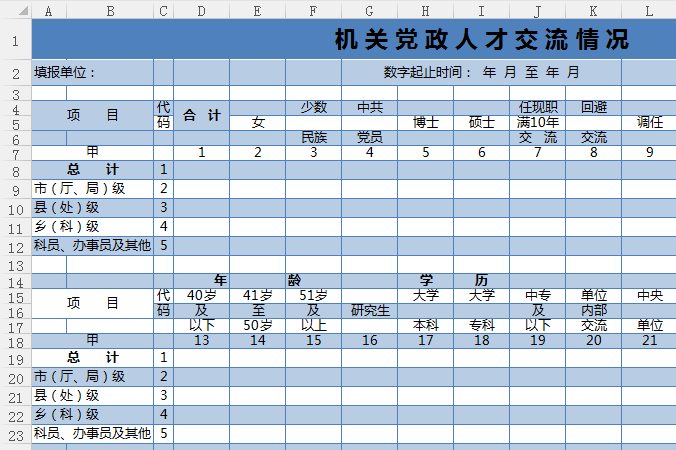Viewport: 676px width, 450px height.
Task: Select row 14 header
Action: pos(15,281)
